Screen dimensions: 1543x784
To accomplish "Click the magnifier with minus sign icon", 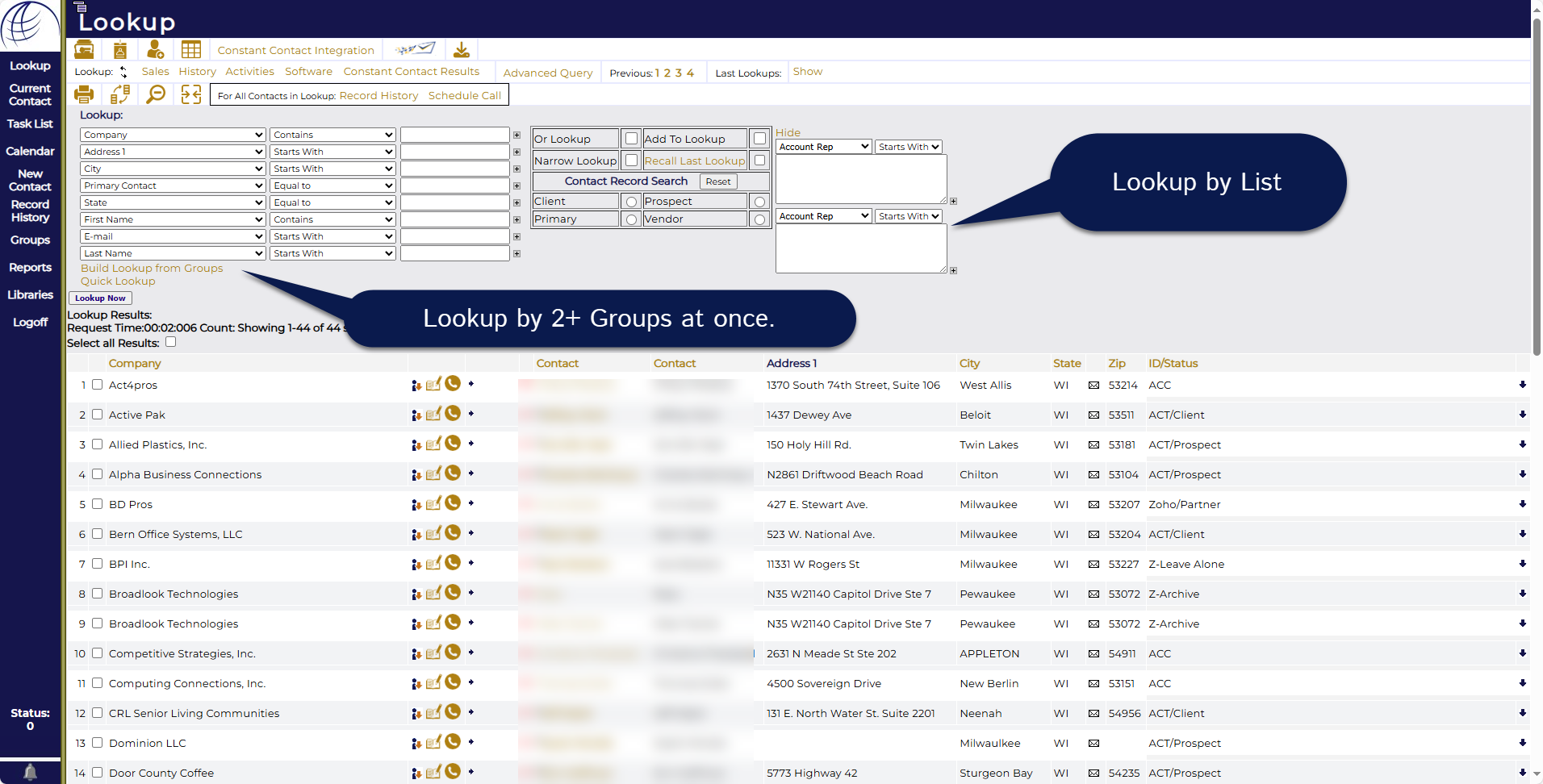I will click(x=156, y=95).
